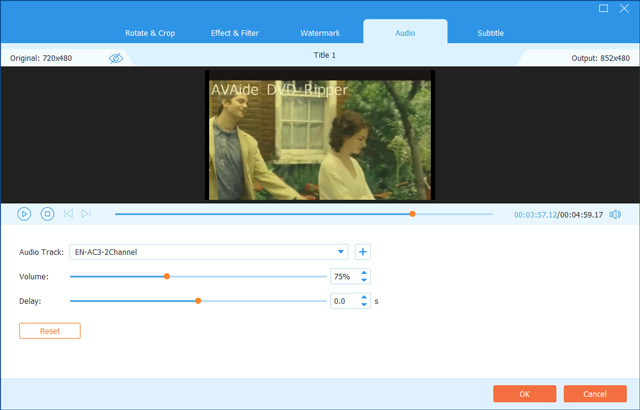
Task: Confirm with OK button
Action: [x=524, y=394]
